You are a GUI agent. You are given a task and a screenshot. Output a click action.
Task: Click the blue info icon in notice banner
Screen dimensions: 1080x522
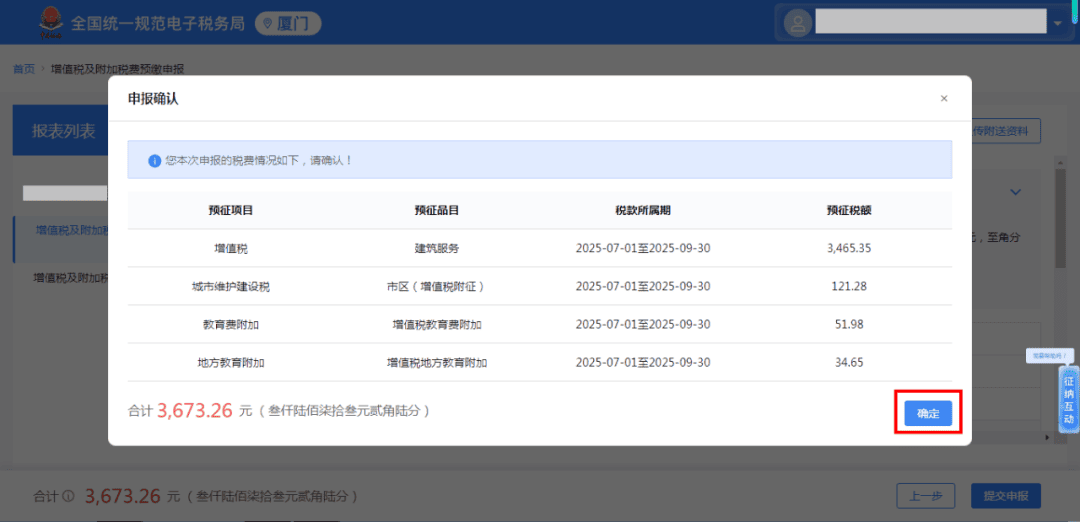(154, 160)
